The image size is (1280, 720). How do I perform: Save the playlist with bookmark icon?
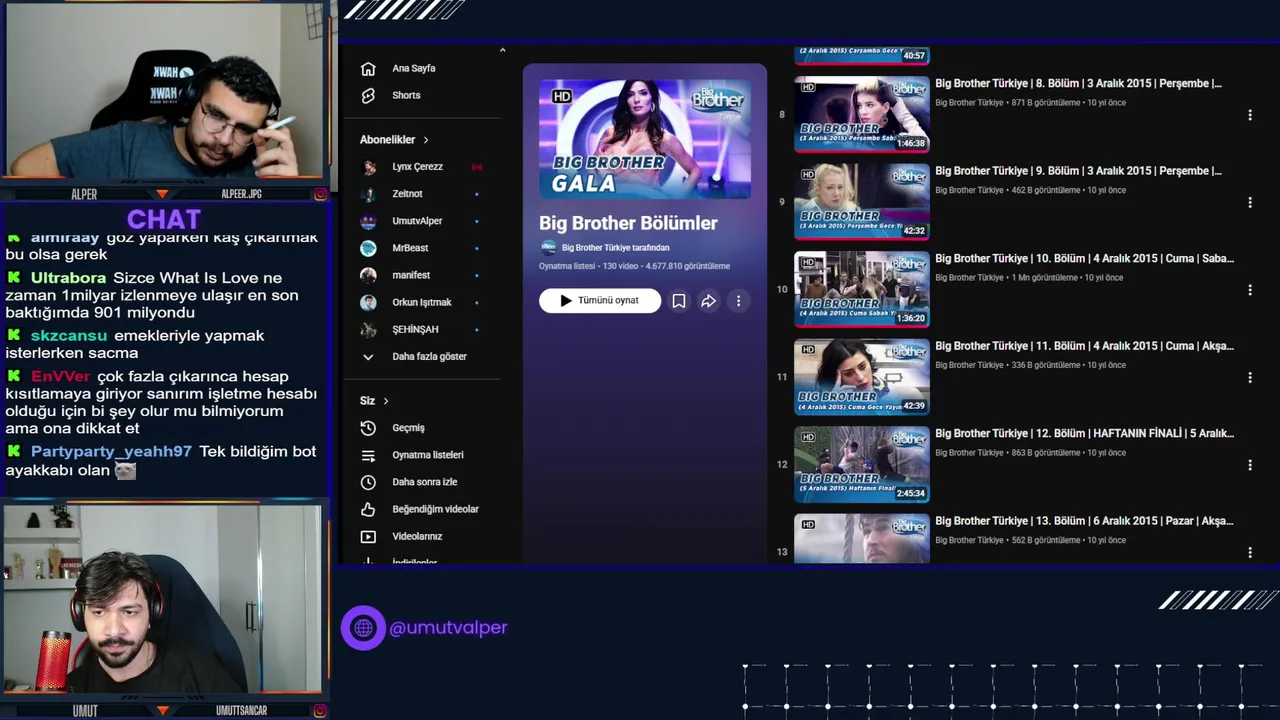(678, 301)
